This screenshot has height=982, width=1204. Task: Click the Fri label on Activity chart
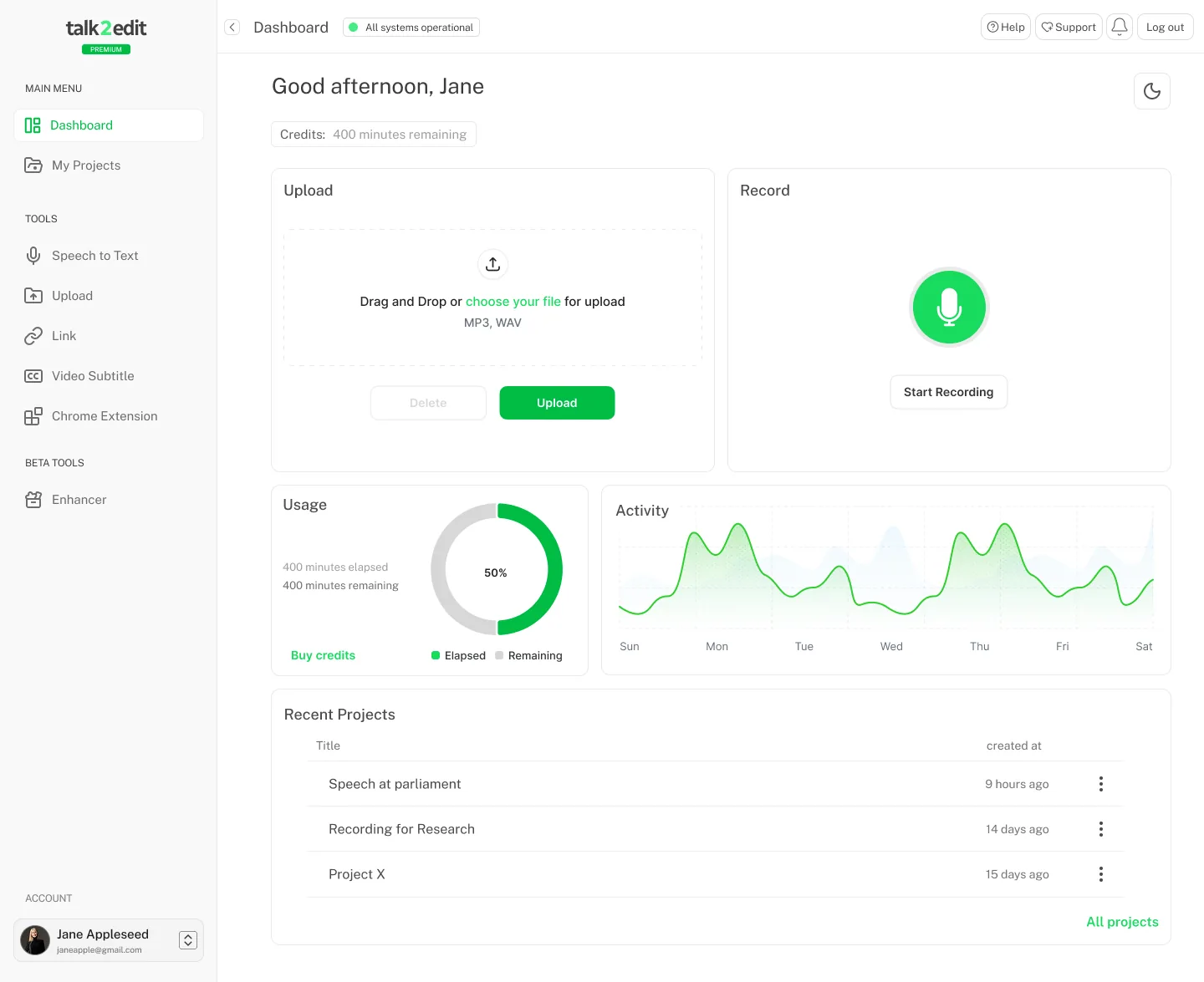pyautogui.click(x=1063, y=646)
